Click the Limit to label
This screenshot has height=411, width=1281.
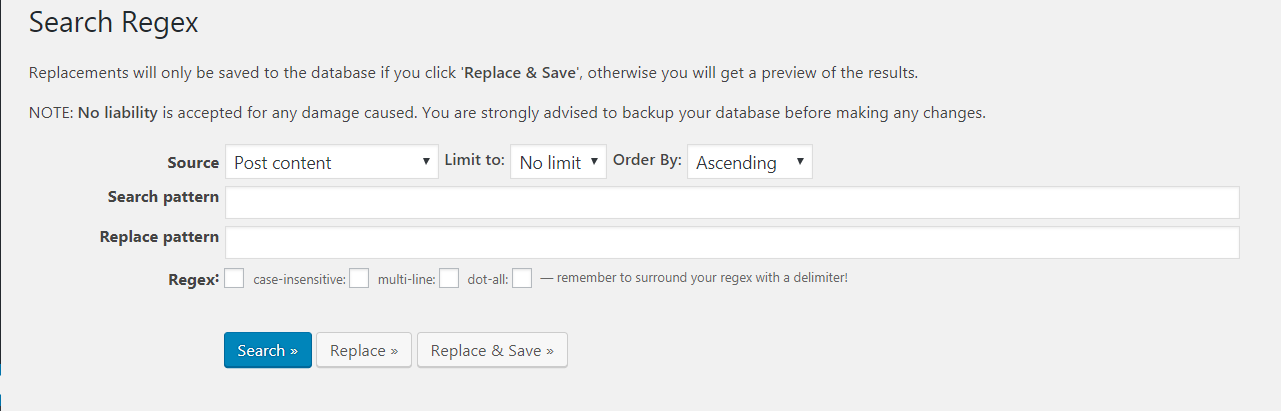pos(474,160)
